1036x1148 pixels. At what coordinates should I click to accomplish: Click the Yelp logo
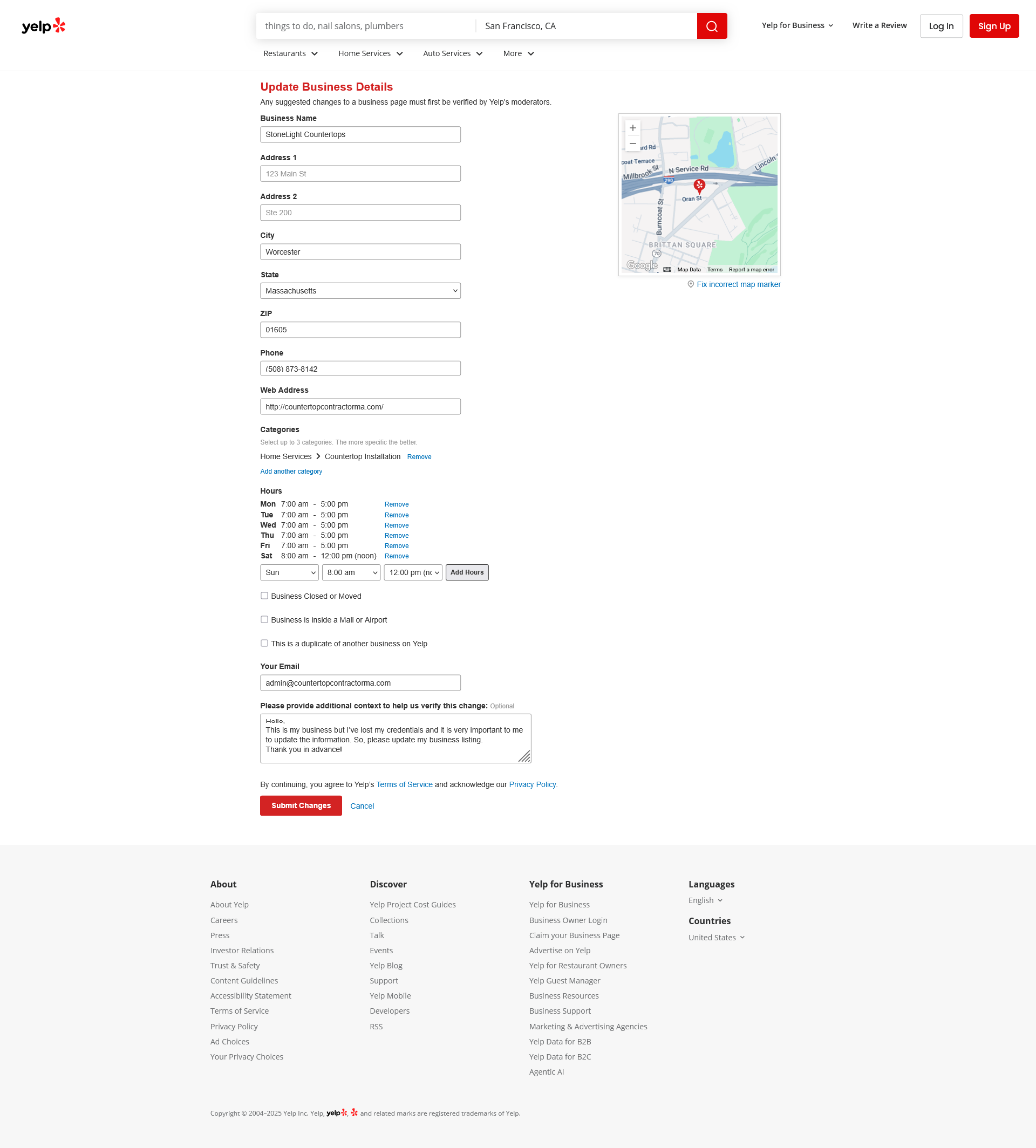[43, 26]
